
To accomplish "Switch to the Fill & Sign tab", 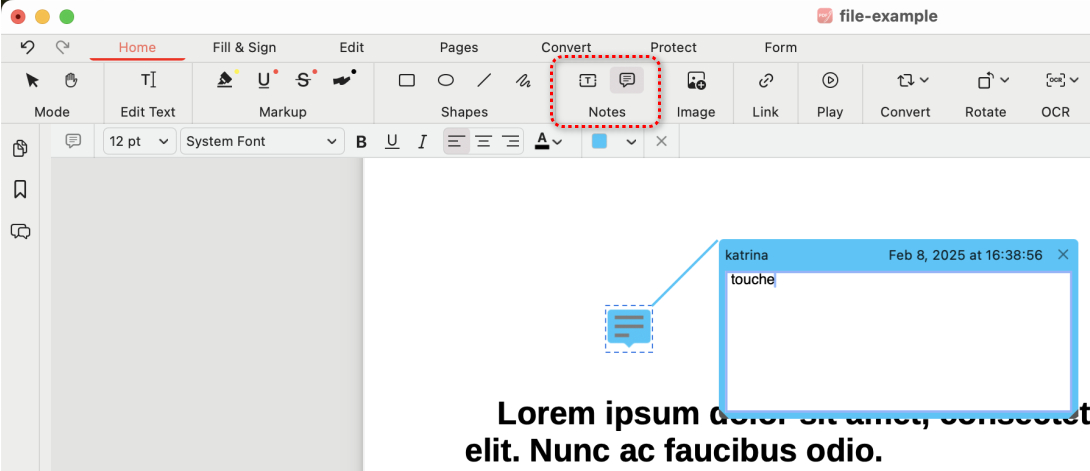I will pos(244,47).
